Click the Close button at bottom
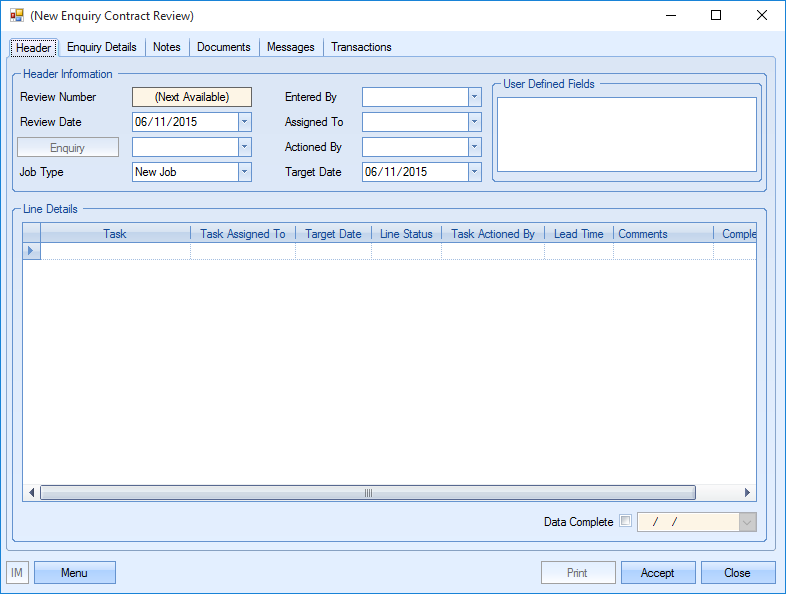Image resolution: width=786 pixels, height=594 pixels. tap(737, 573)
